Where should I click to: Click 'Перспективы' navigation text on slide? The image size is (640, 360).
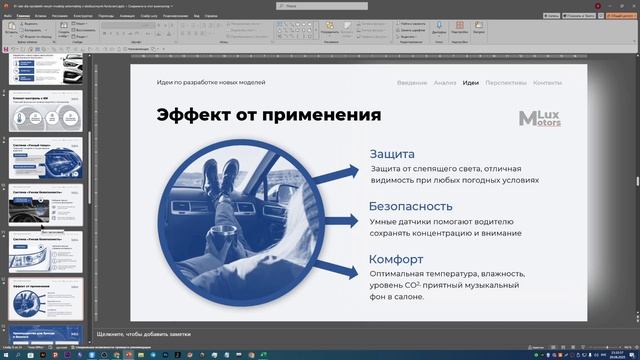coord(506,82)
